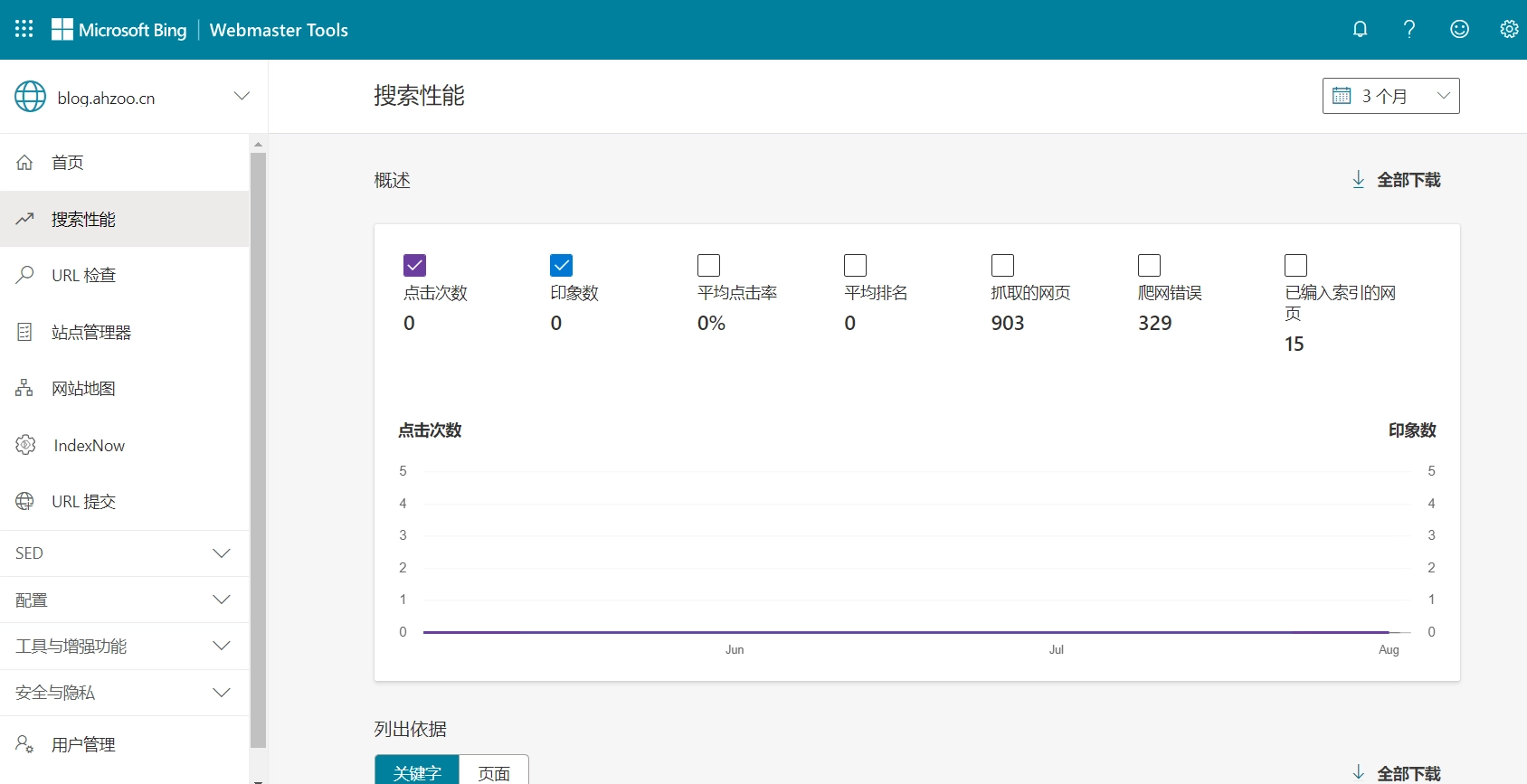Open the feedback smiley icon
This screenshot has width=1527, height=784.
[1459, 29]
